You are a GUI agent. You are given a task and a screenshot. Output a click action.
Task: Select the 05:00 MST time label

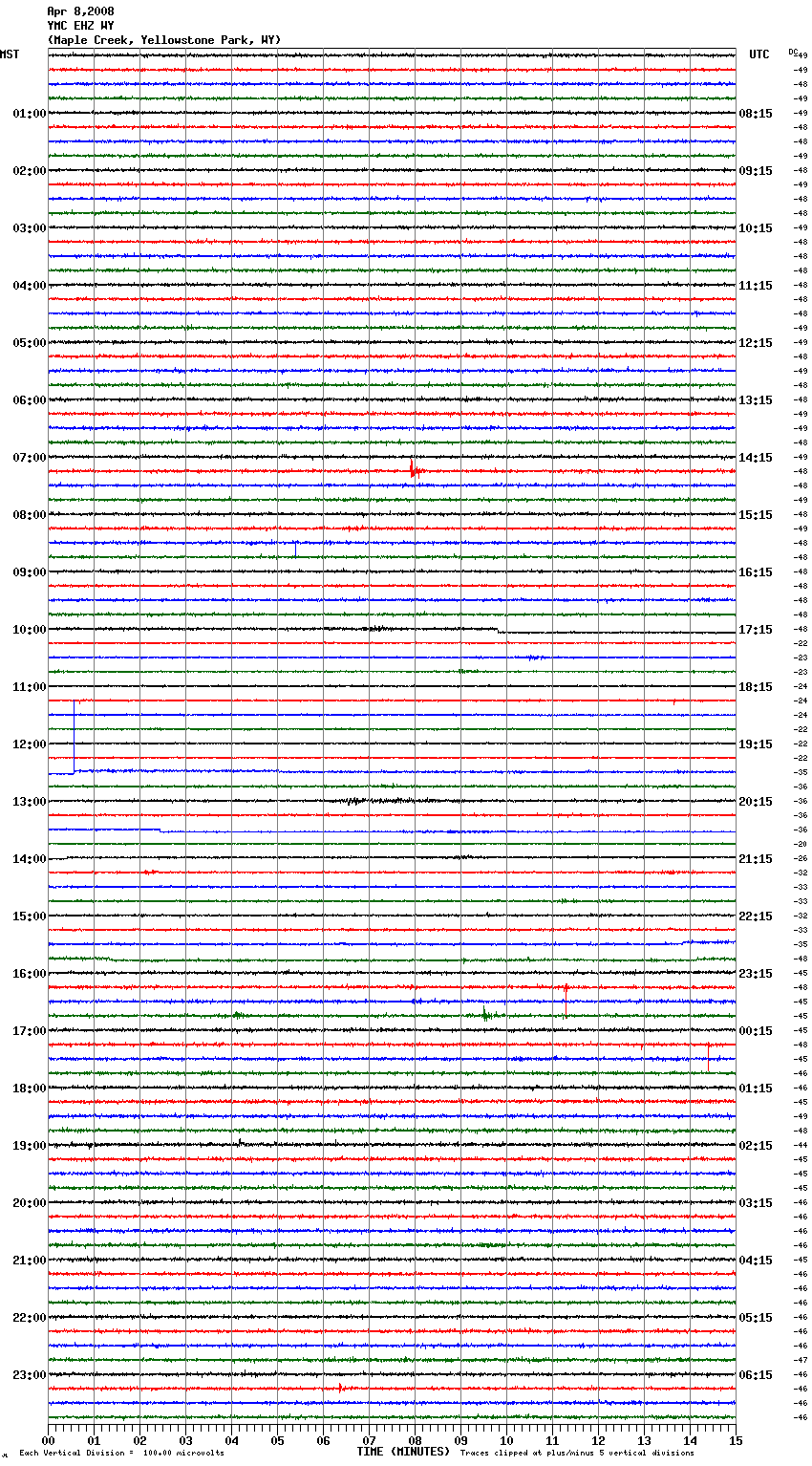coord(30,343)
